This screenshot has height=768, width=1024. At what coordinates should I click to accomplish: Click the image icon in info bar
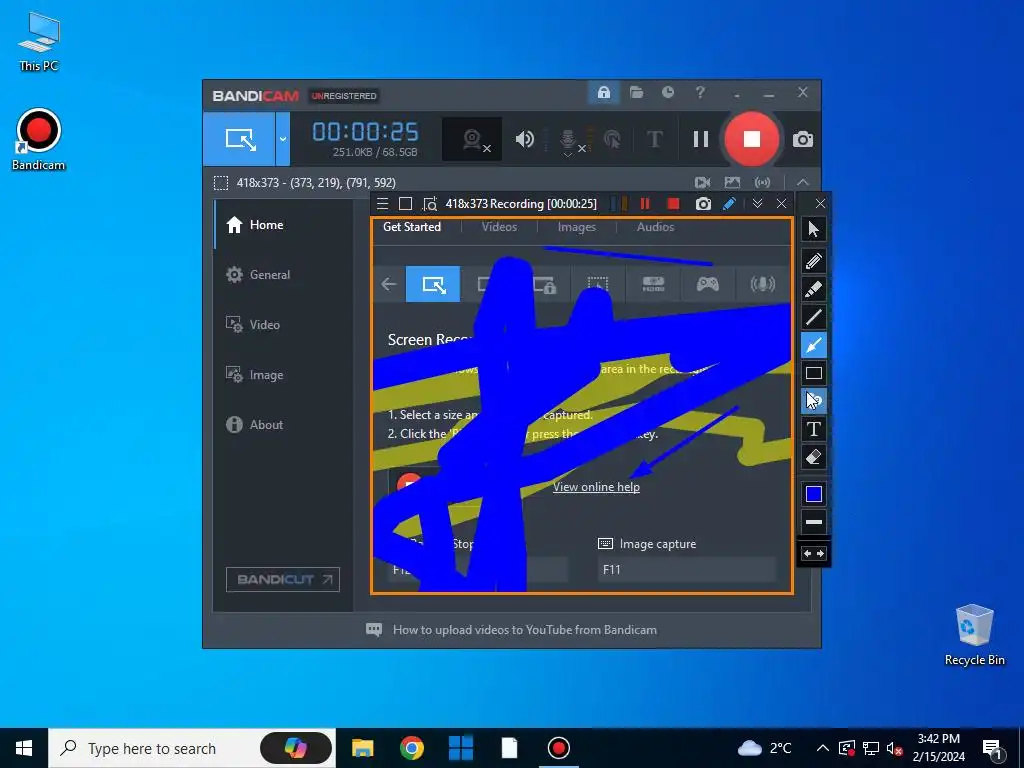732,183
